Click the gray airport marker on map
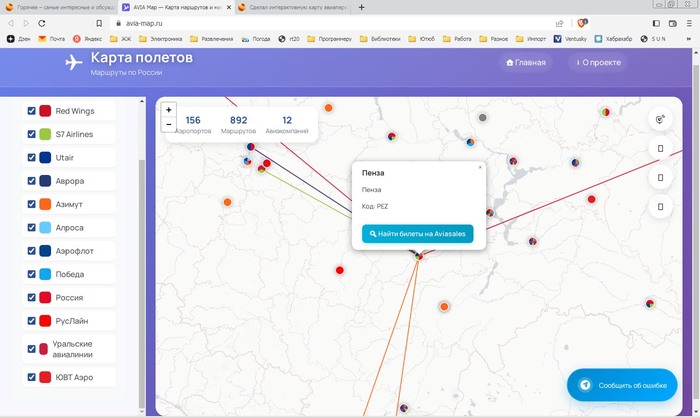This screenshot has width=700, height=418. 482,117
